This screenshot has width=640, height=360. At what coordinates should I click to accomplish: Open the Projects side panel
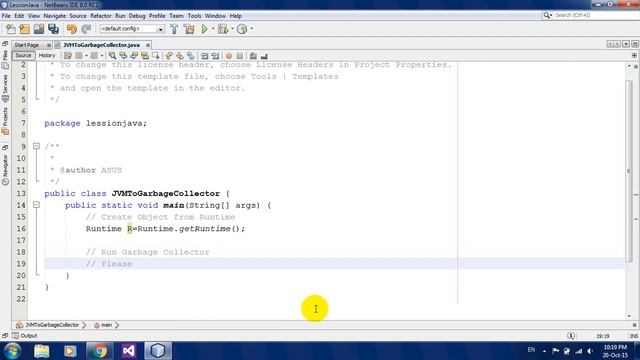click(x=5, y=121)
